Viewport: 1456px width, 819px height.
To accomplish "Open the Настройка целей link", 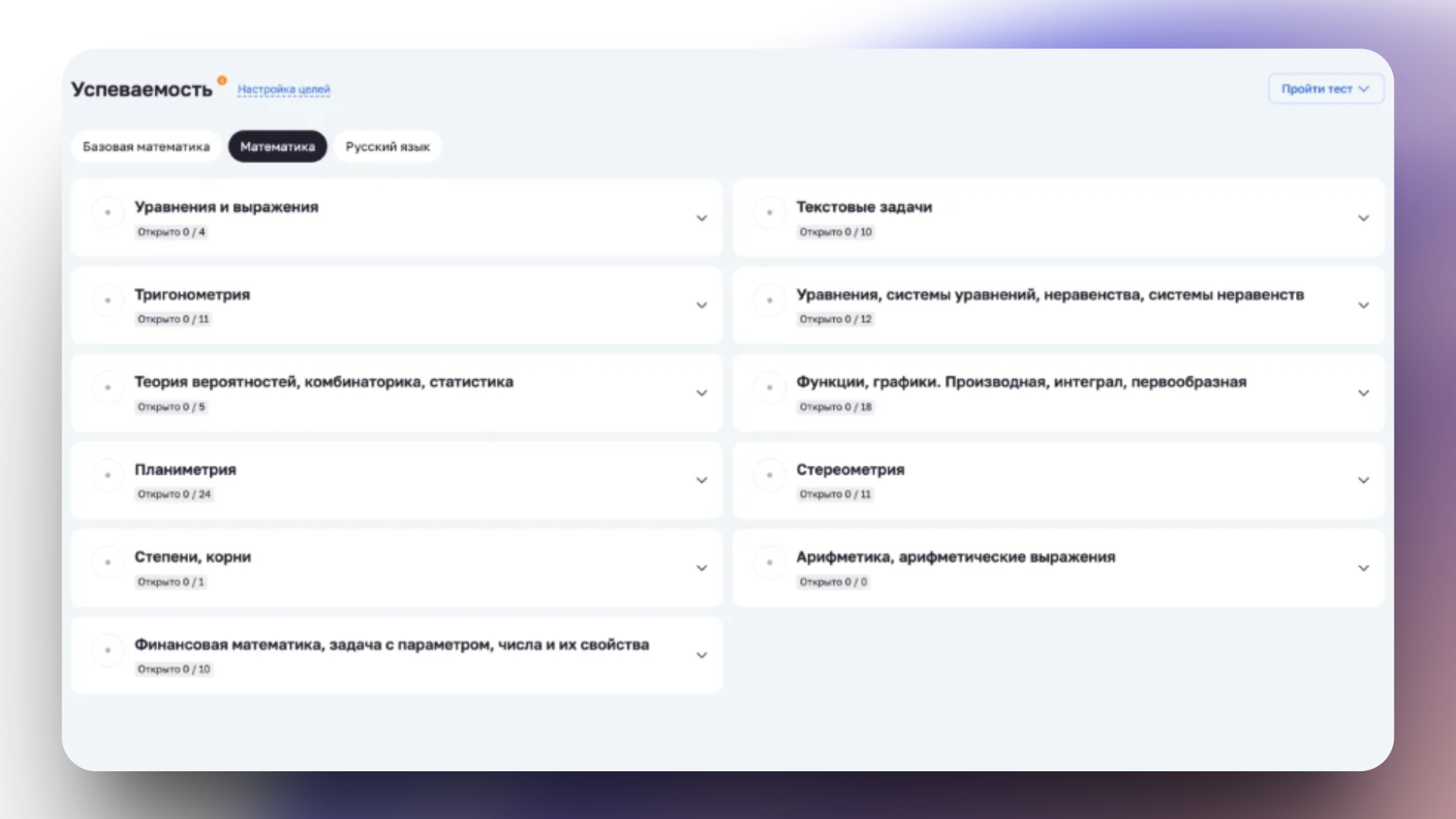I will 284,89.
